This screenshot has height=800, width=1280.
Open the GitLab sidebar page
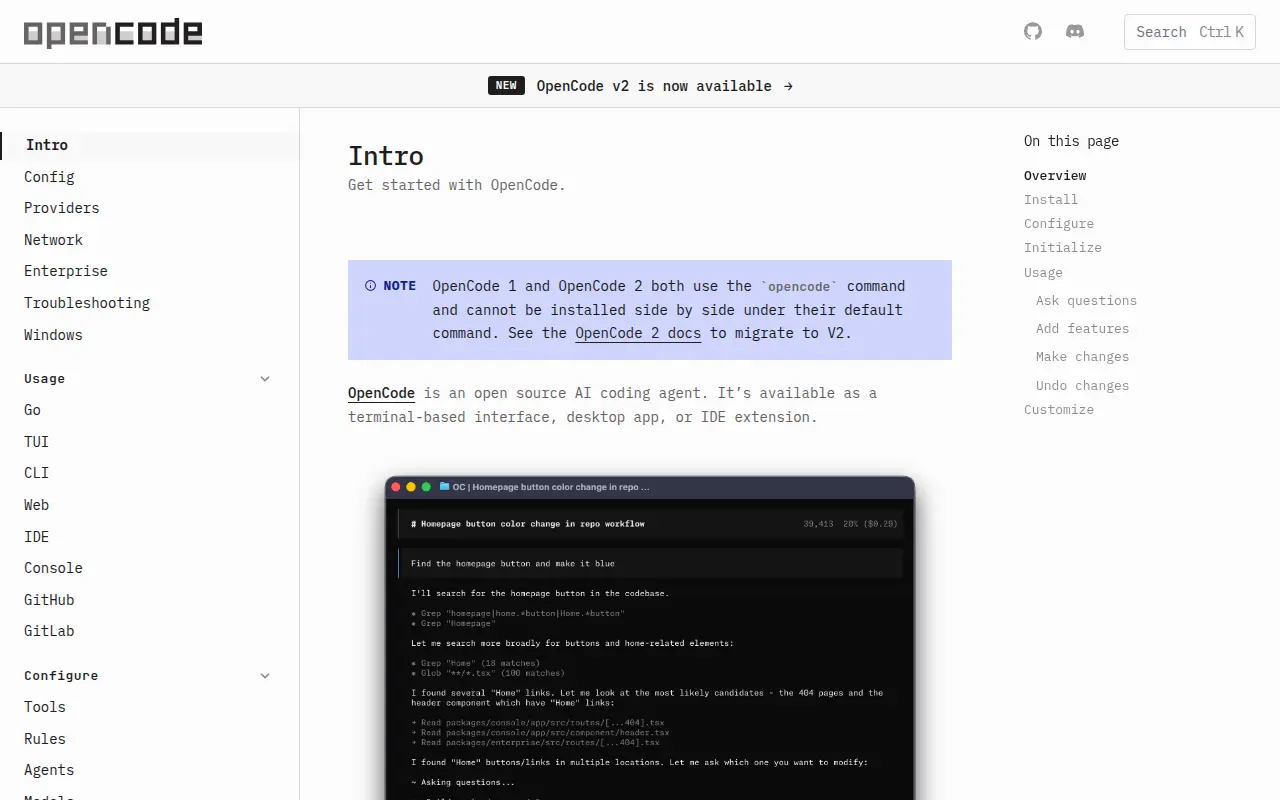[x=49, y=631]
